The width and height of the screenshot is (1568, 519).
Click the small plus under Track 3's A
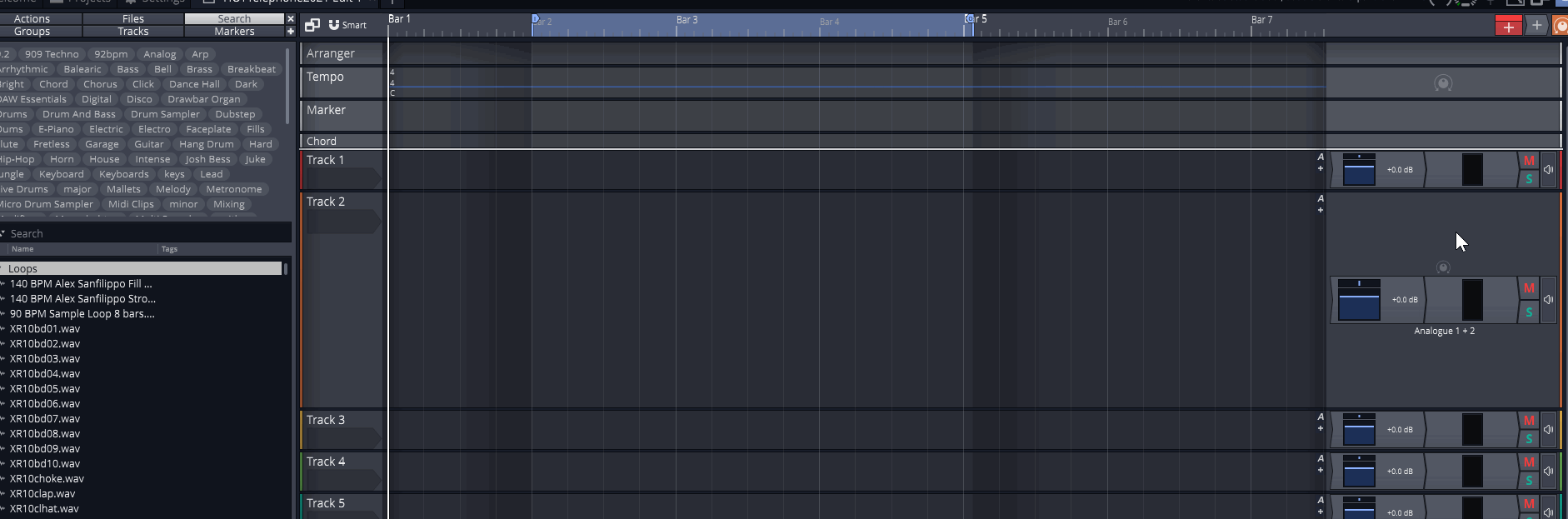click(1321, 429)
